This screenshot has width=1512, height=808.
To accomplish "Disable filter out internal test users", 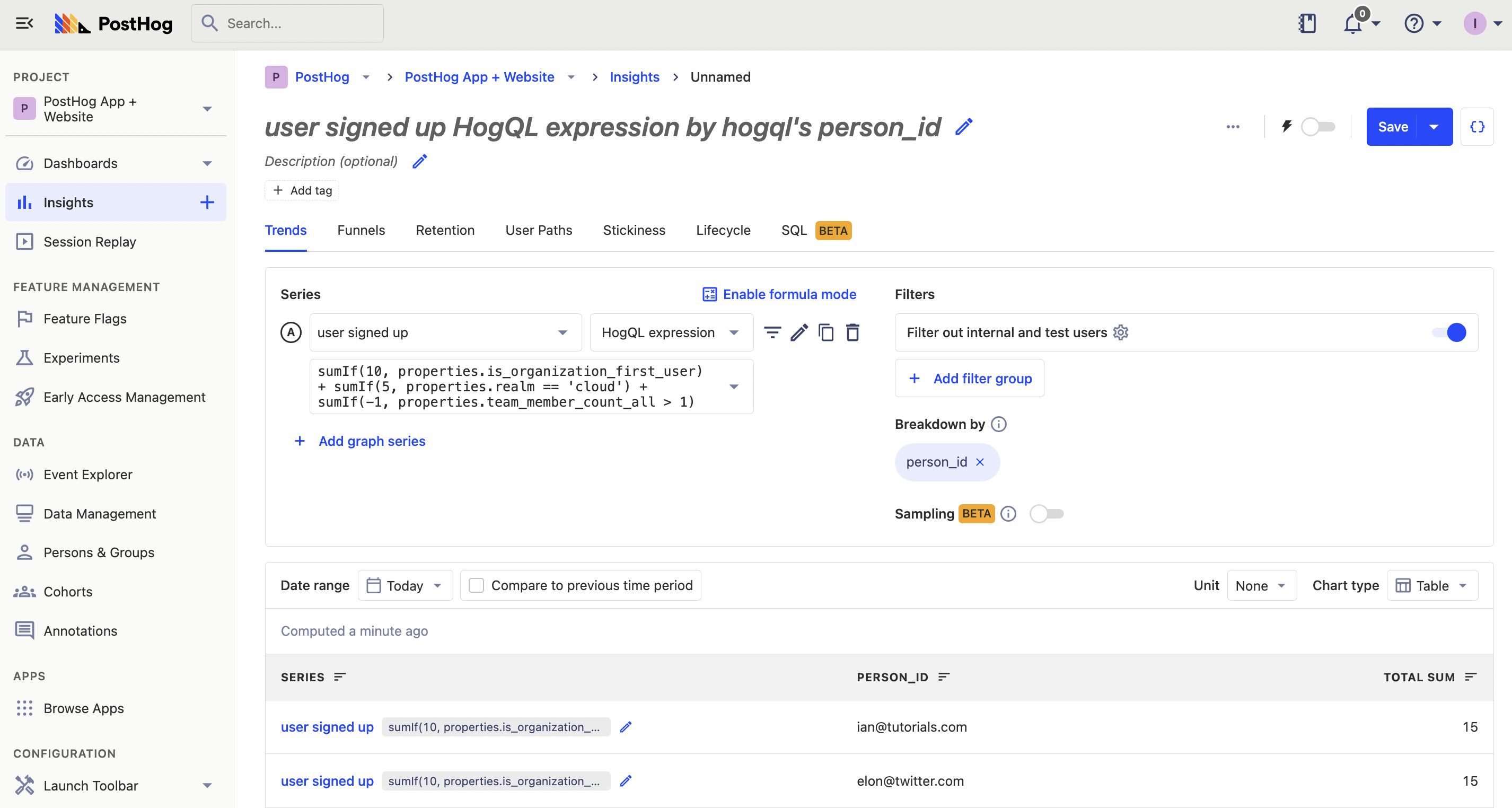I will [x=1448, y=333].
